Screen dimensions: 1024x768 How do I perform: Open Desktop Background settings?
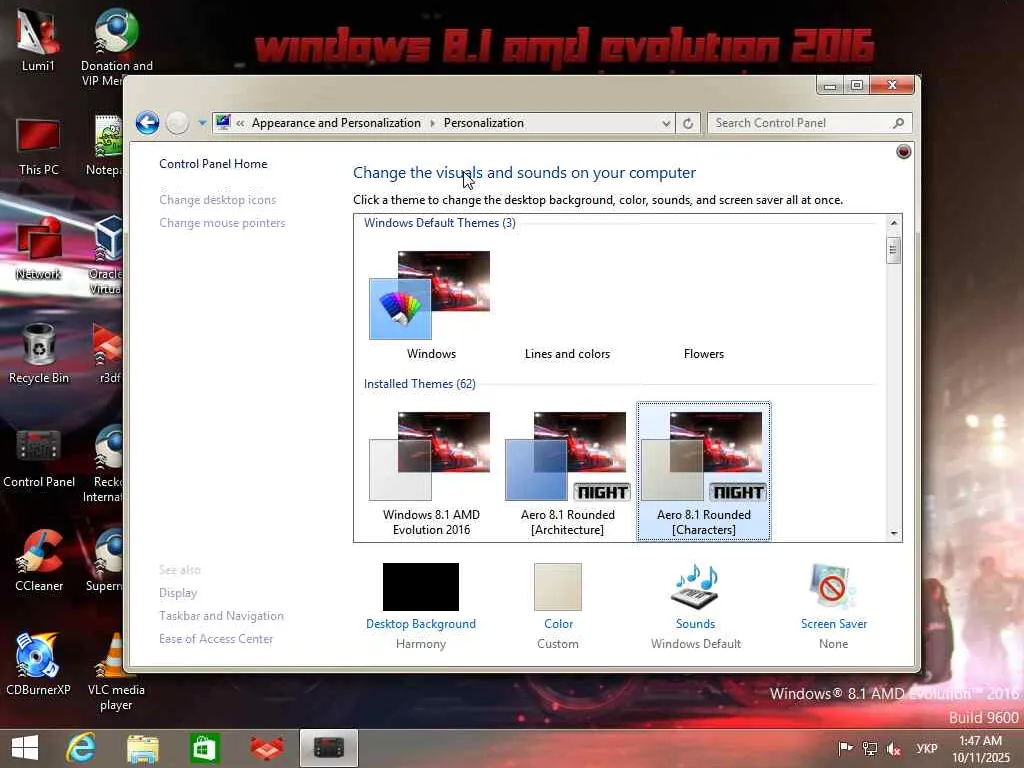coord(421,587)
